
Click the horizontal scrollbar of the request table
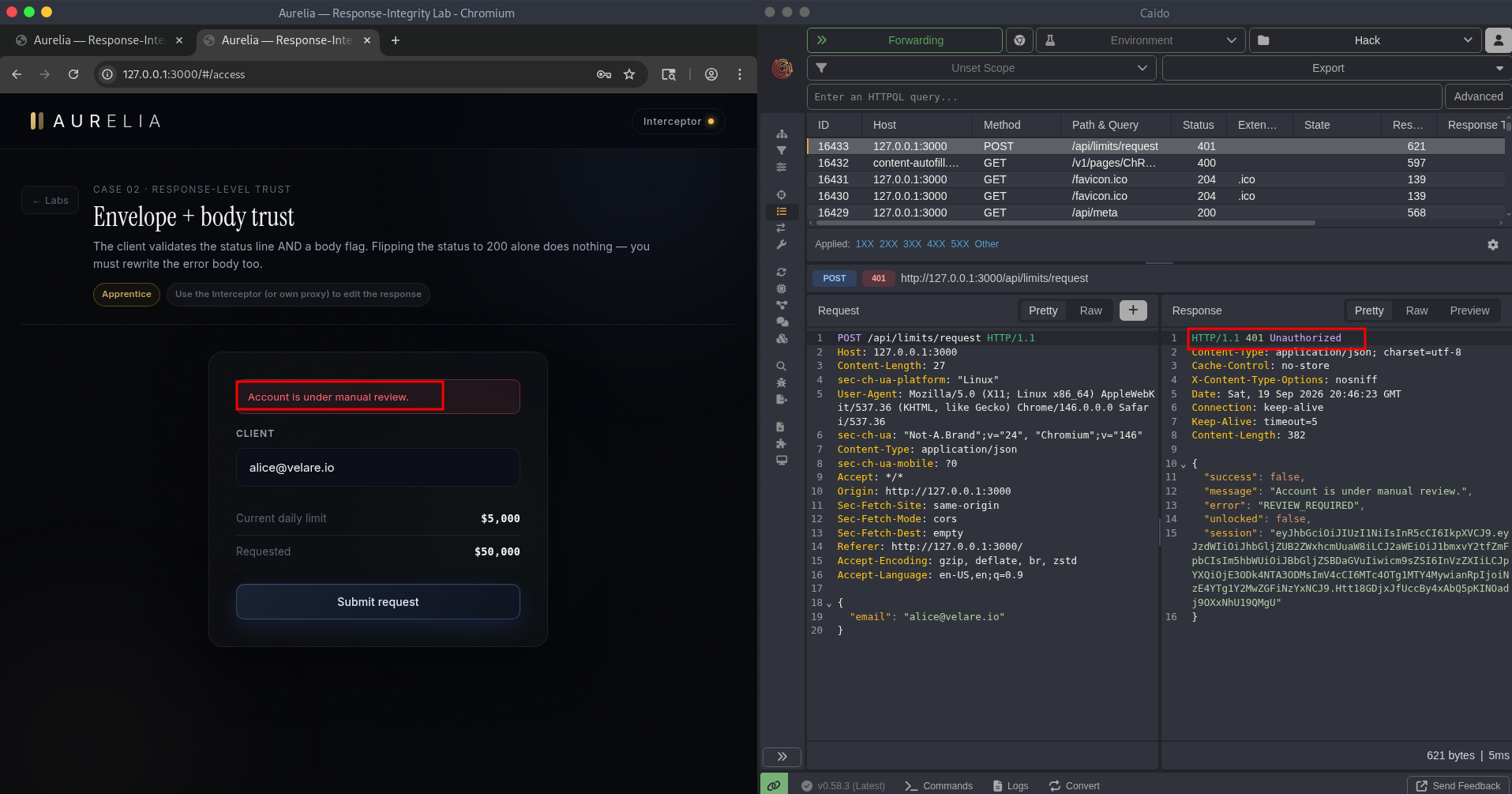point(1066,223)
